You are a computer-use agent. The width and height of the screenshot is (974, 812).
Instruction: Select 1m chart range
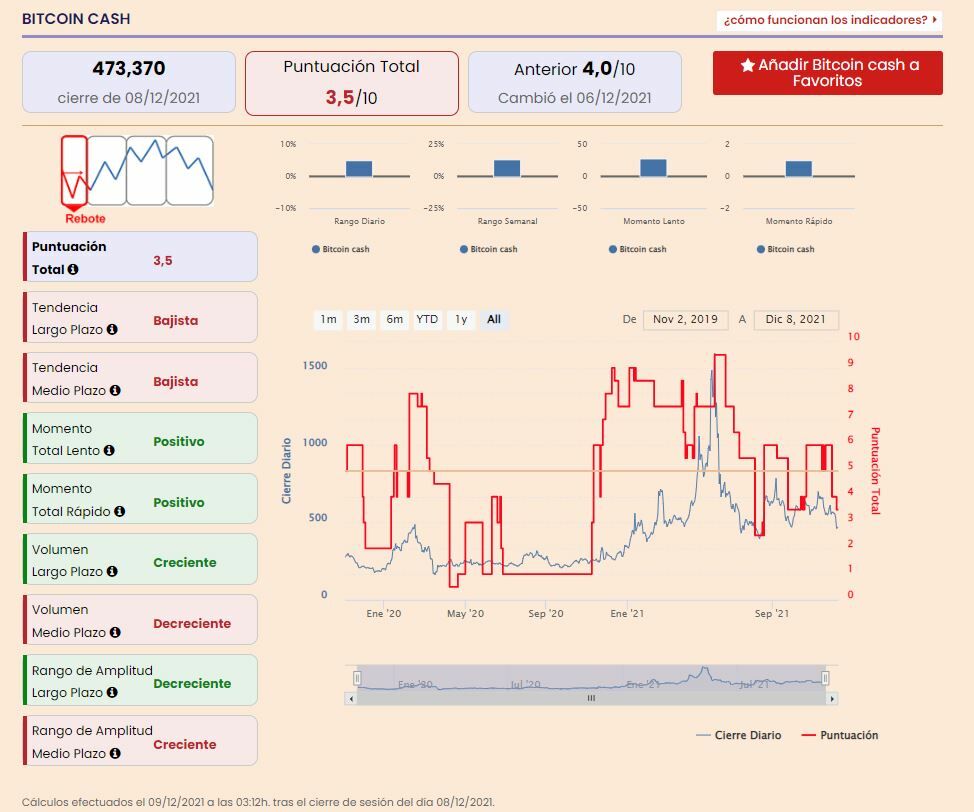click(x=329, y=319)
